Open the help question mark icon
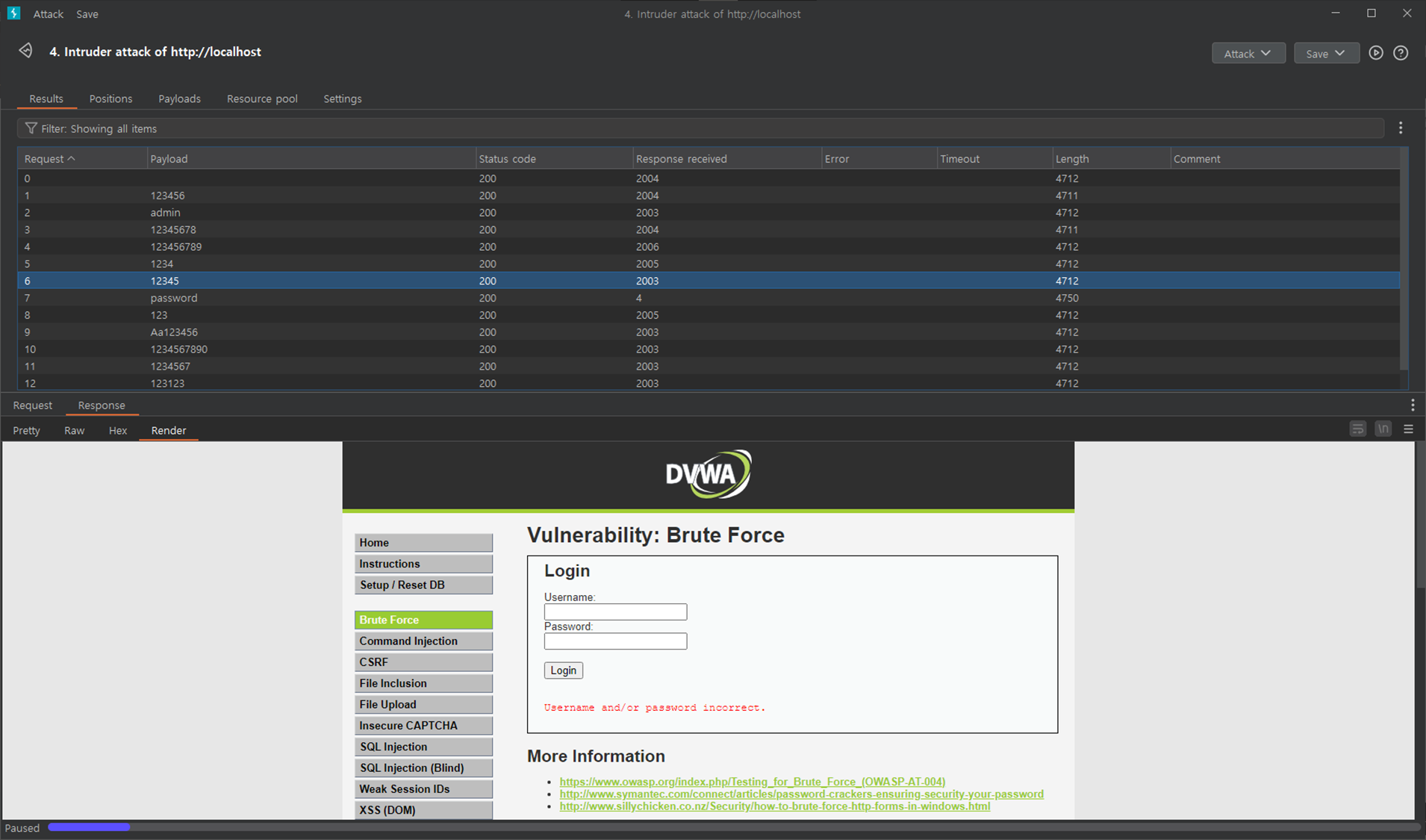The width and height of the screenshot is (1426, 840). coord(1401,53)
